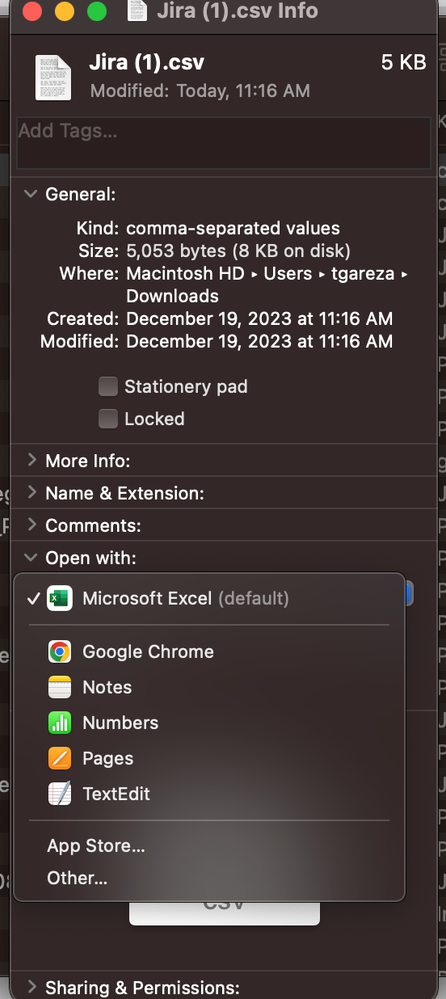This screenshot has height=999, width=446.
Task: Click the small file icon in title bar
Action: point(137,10)
